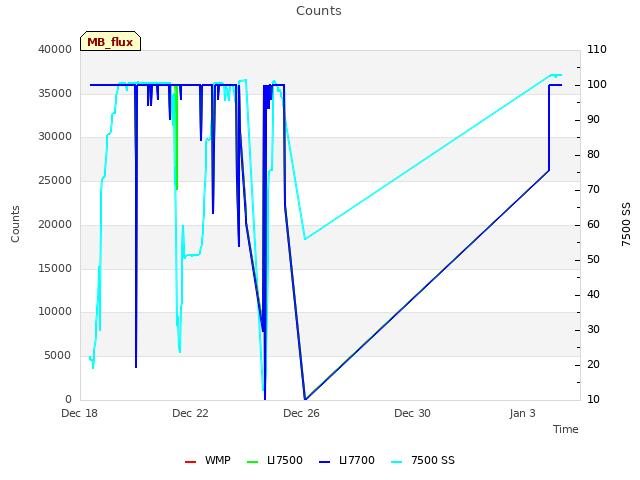Image resolution: width=640 pixels, height=480 pixels.
Task: Click the 40000 left axis value
Action: [55, 49]
